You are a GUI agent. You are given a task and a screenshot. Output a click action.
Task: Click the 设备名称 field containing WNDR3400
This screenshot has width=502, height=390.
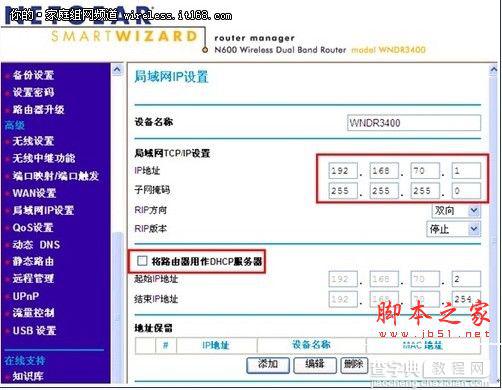click(414, 123)
